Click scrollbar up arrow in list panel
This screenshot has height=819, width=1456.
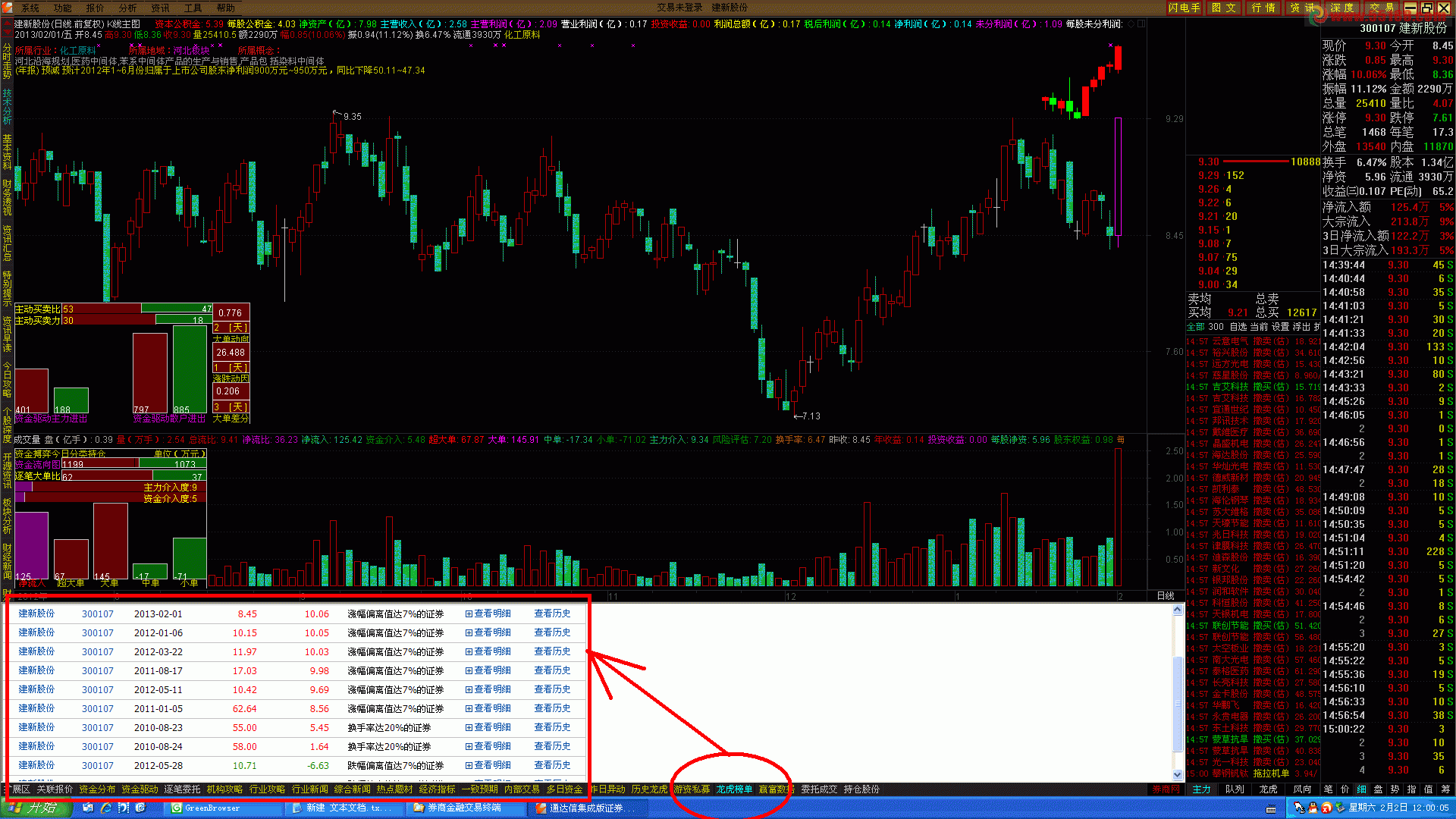coord(1178,610)
